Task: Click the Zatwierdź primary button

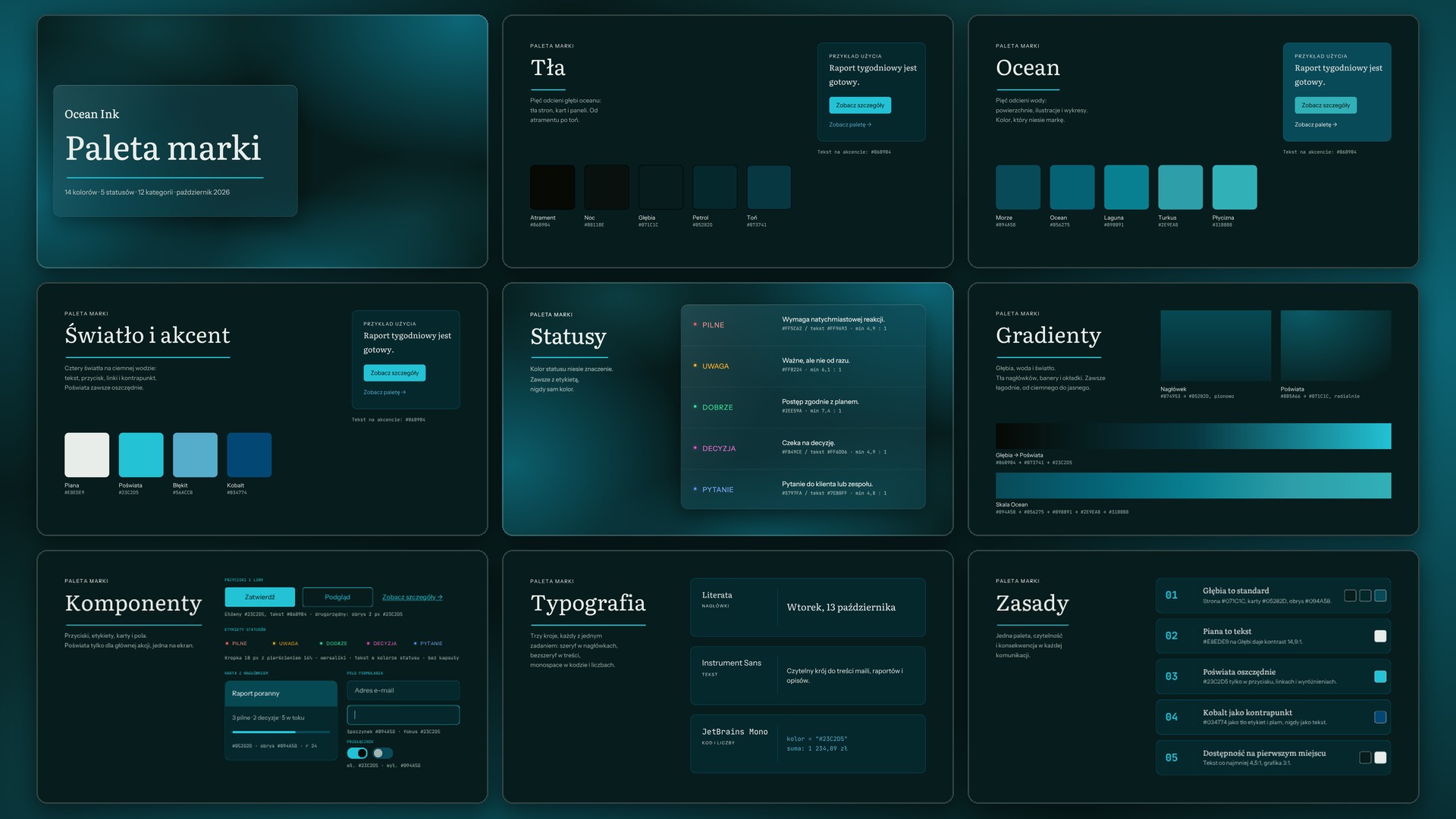Action: coord(259,597)
